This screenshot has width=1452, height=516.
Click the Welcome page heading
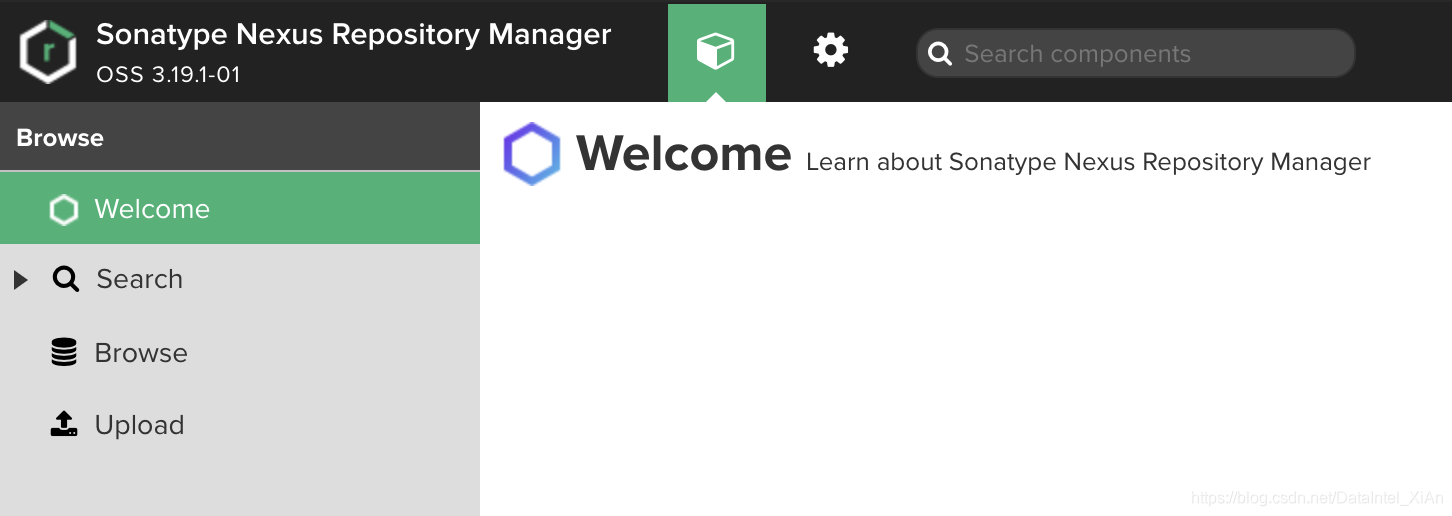pos(684,154)
